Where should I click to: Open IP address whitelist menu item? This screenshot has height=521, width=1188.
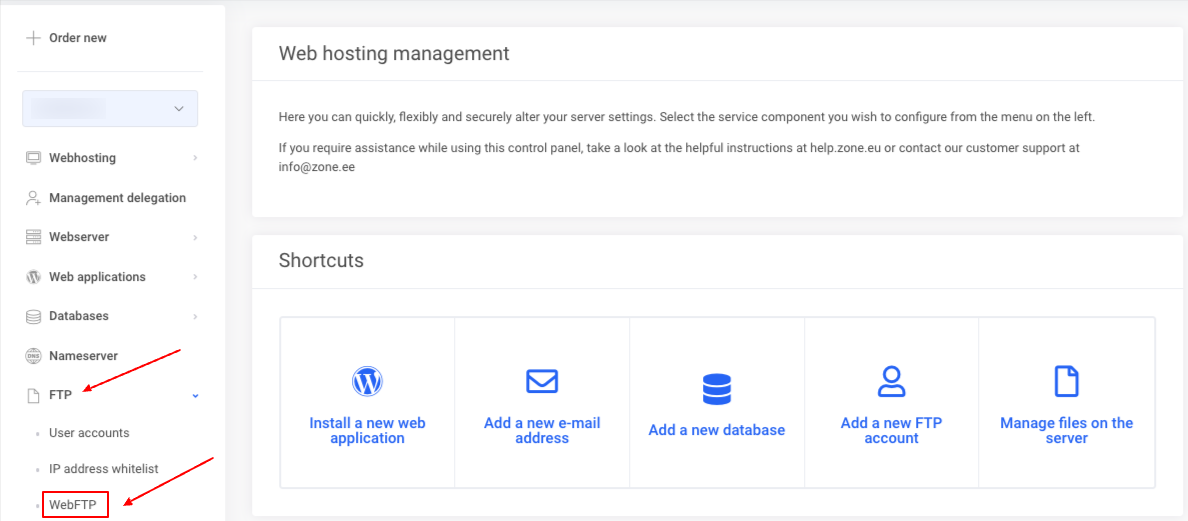pyautogui.click(x=103, y=469)
